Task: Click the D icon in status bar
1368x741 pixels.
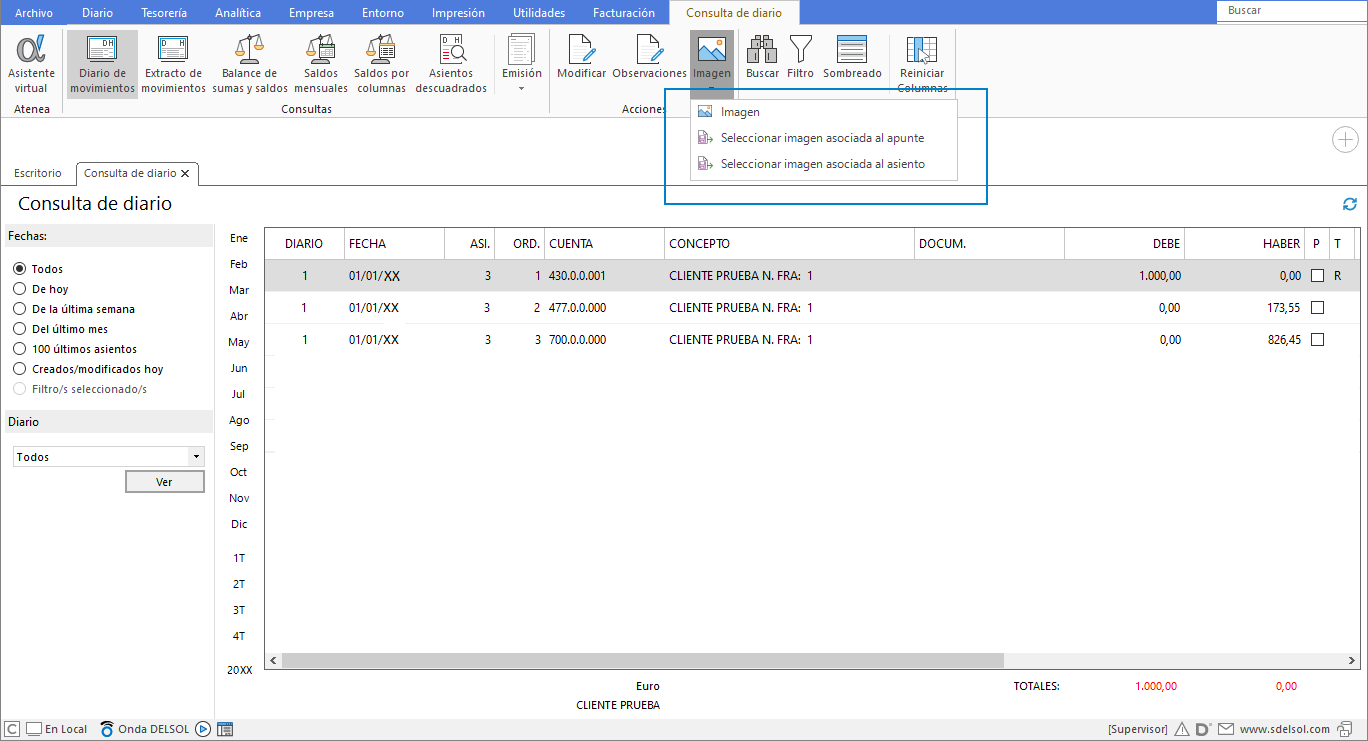Action: coord(1203,729)
